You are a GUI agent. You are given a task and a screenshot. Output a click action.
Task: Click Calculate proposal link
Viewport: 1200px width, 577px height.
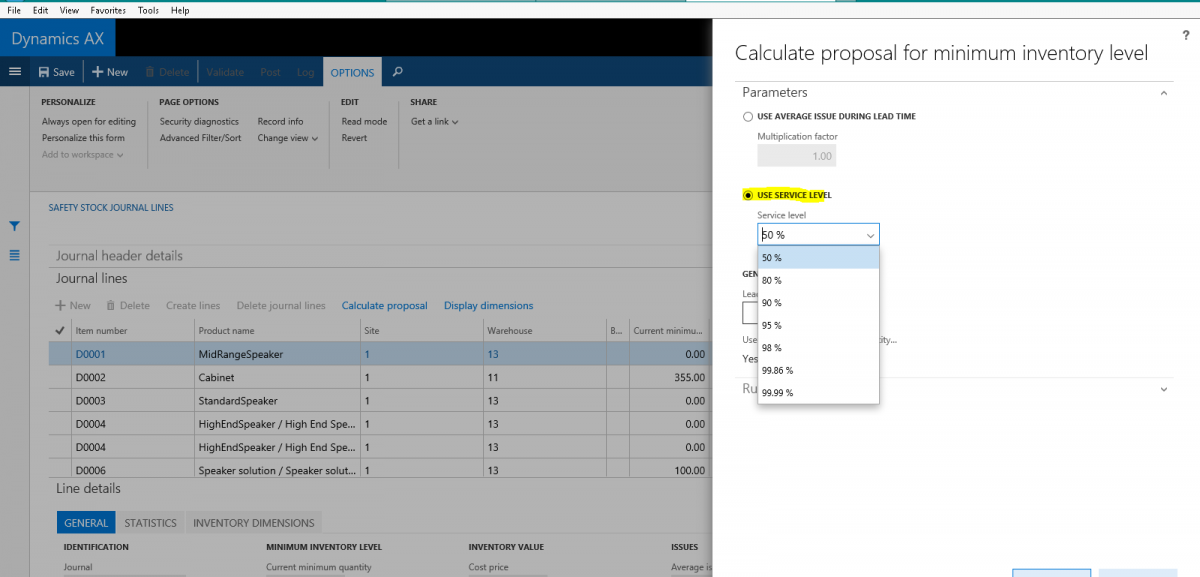click(x=384, y=306)
